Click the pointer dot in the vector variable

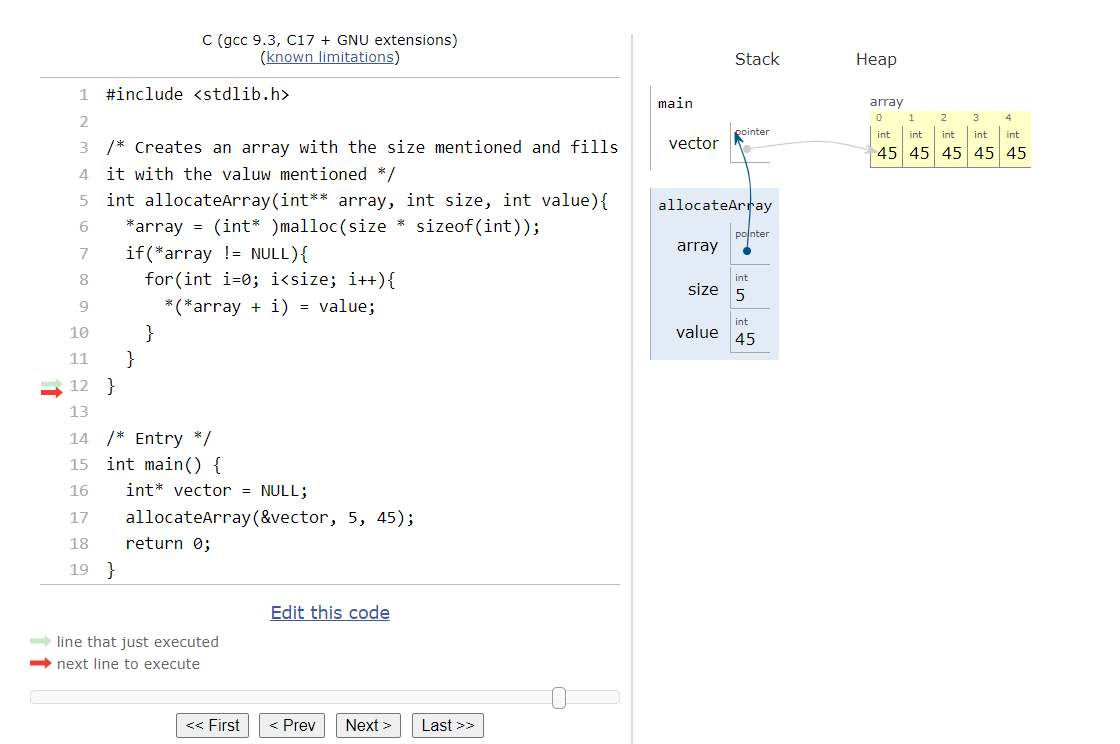coord(747,149)
